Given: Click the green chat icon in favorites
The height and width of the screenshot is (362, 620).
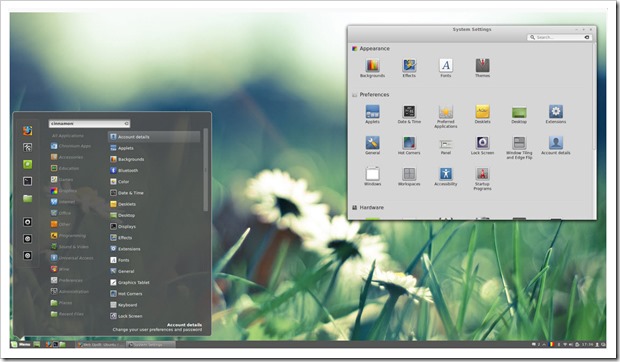Looking at the screenshot, I should click(x=27, y=164).
